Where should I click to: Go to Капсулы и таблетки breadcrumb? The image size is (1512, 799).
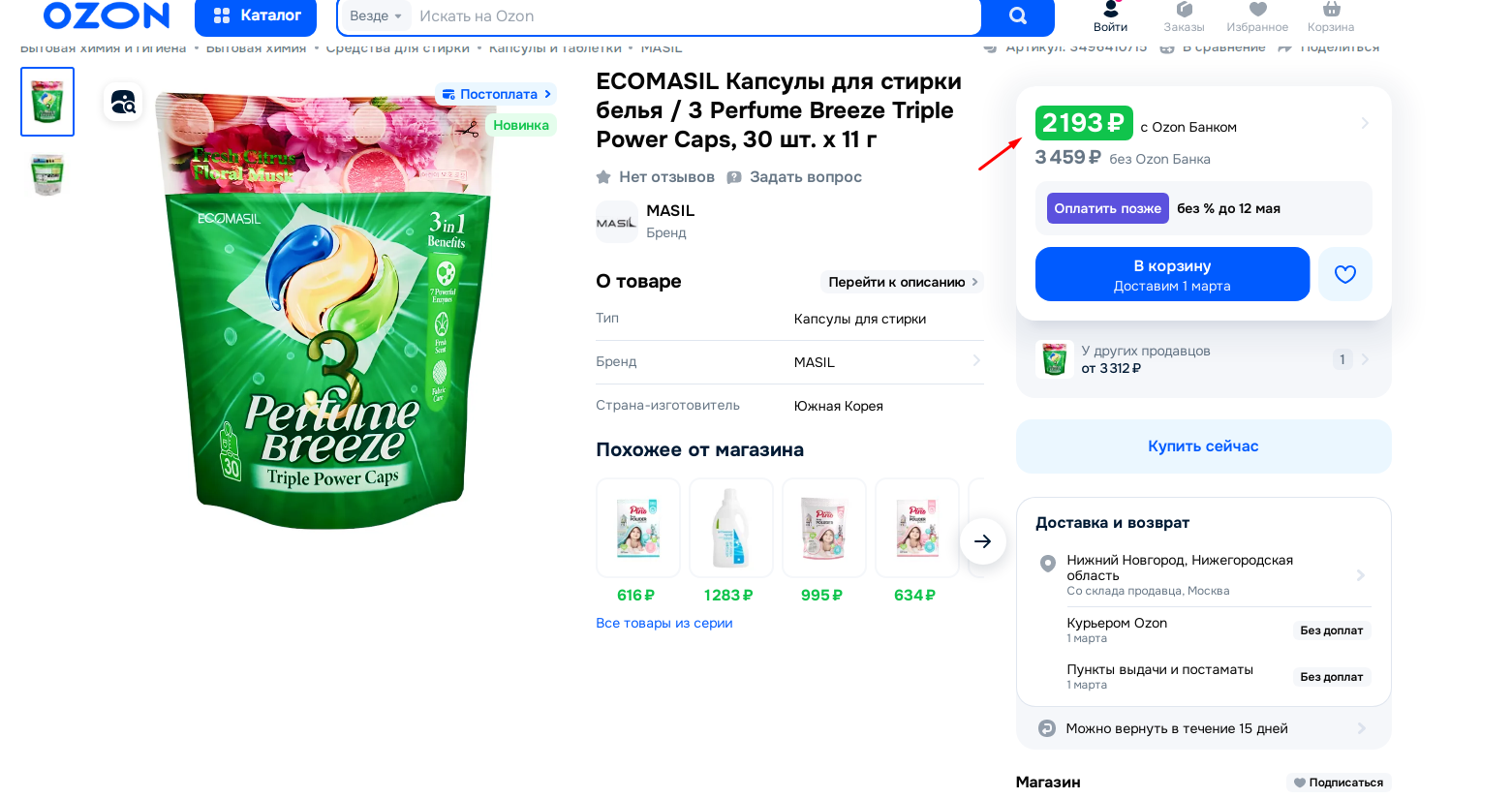click(x=553, y=46)
